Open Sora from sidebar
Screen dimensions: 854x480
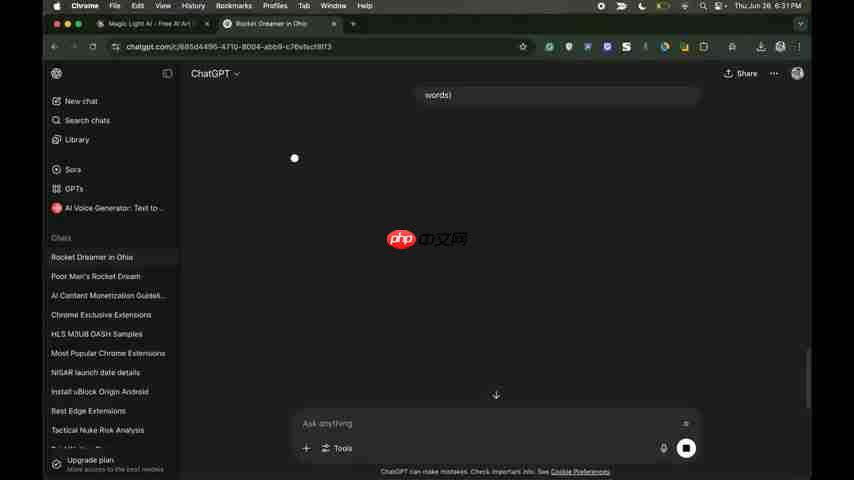[66, 170]
